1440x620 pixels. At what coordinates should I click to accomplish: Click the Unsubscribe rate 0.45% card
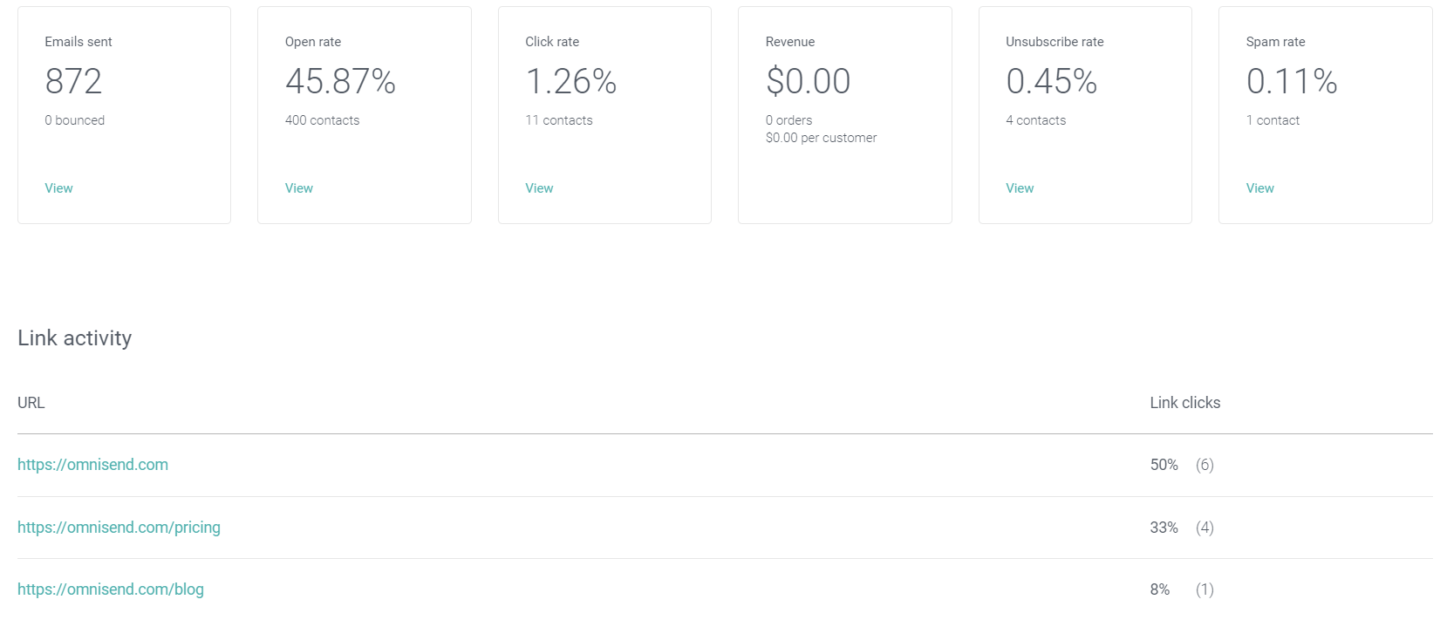point(1085,115)
